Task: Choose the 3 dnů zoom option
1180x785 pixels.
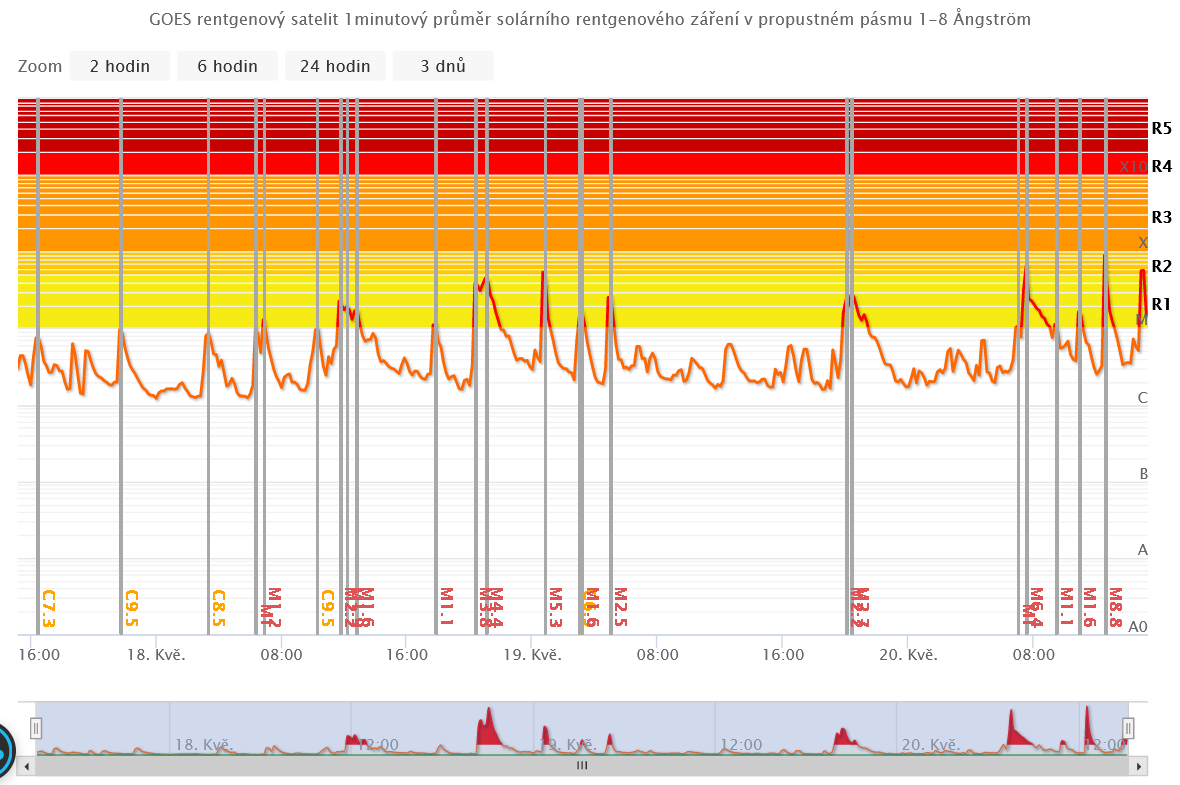Action: point(442,67)
